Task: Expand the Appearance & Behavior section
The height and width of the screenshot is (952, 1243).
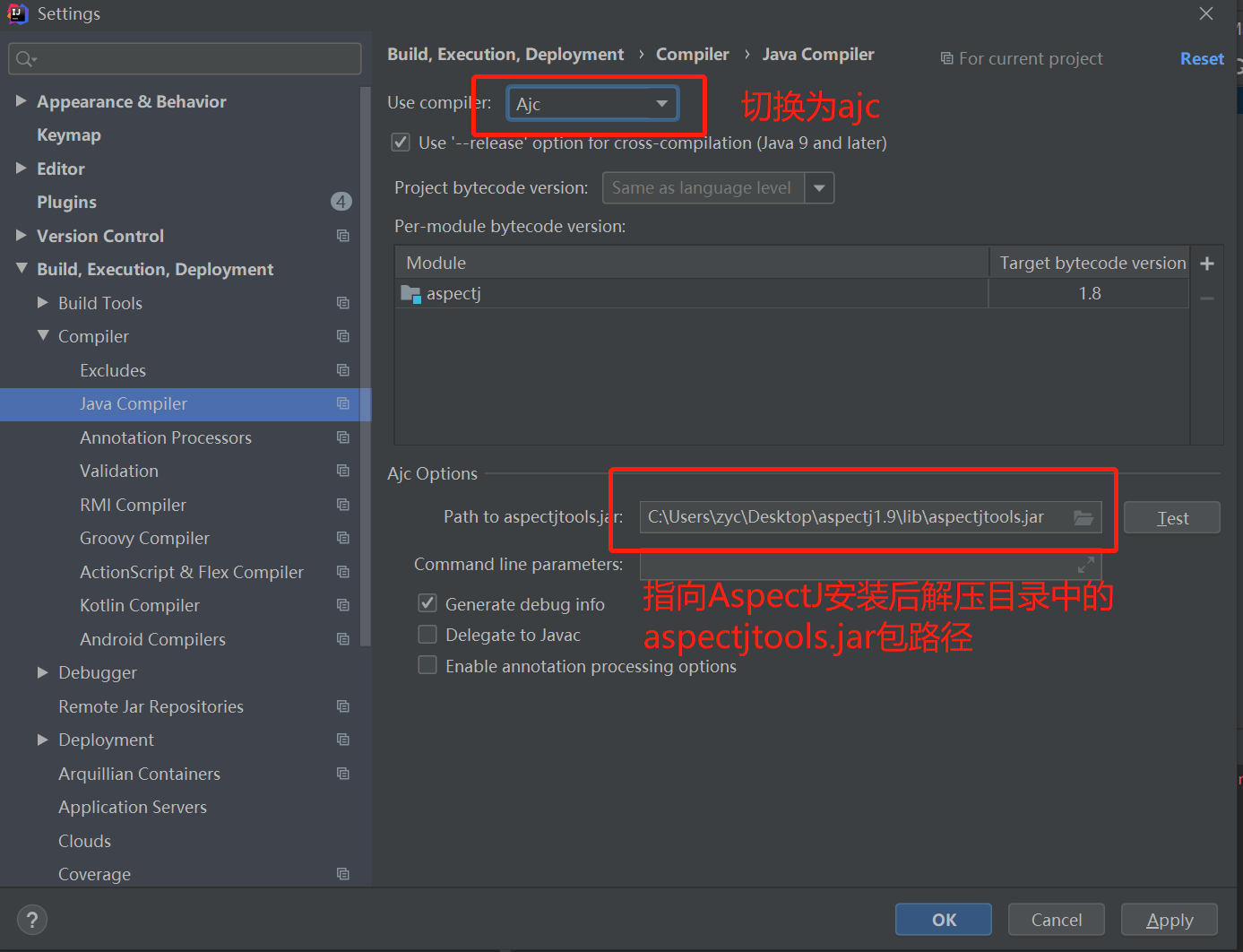Action: point(21,101)
